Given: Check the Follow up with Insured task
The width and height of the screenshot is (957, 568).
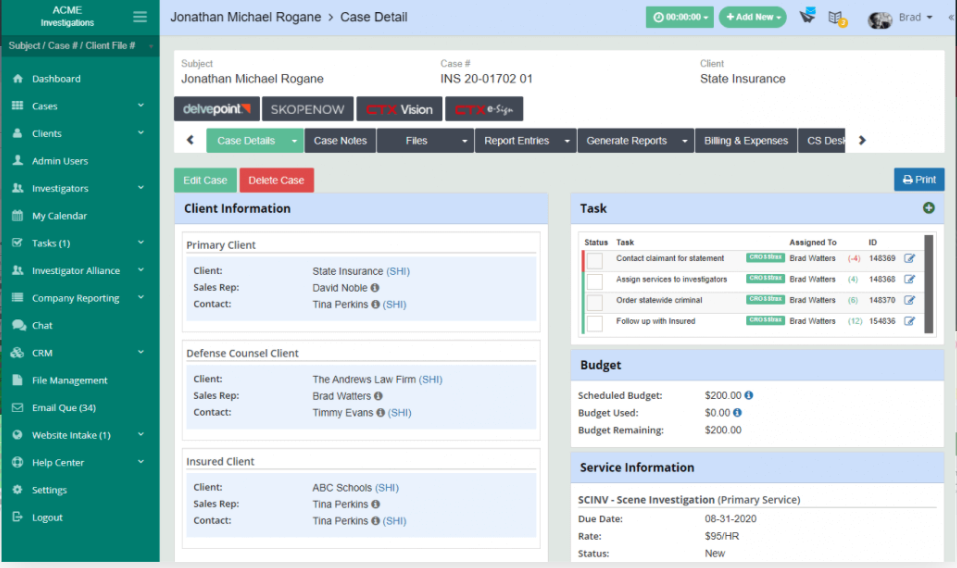Looking at the screenshot, I should (x=594, y=323).
